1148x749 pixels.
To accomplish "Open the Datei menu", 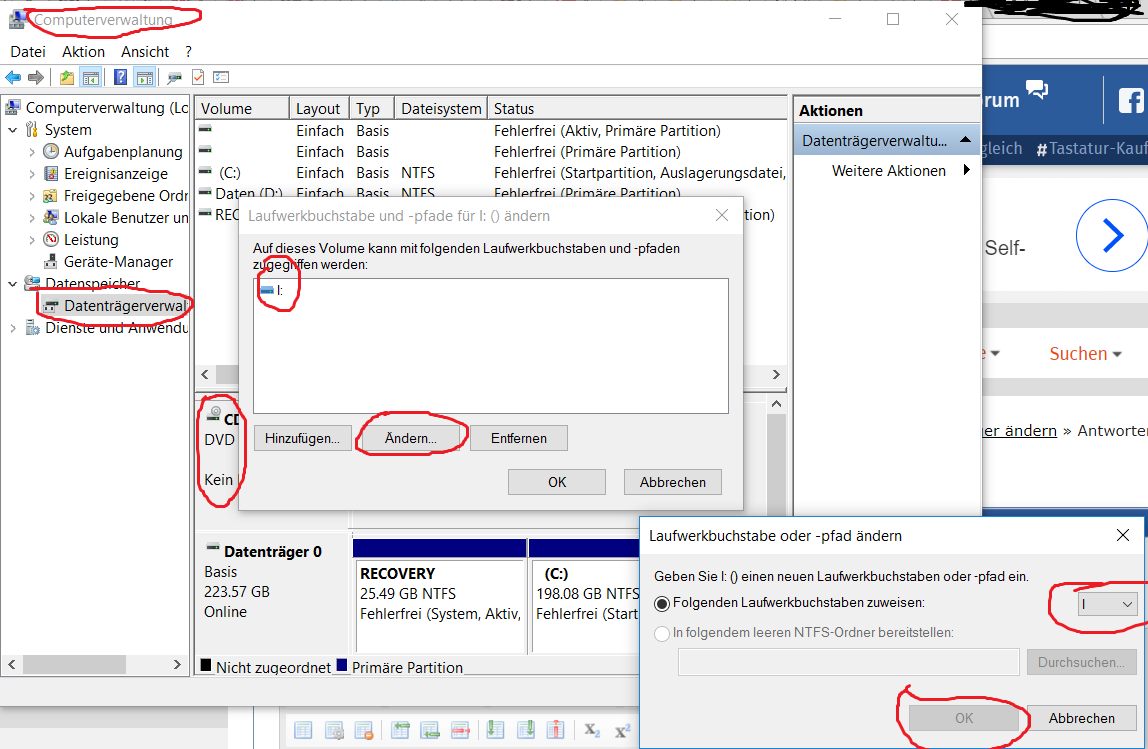I will pyautogui.click(x=28, y=52).
